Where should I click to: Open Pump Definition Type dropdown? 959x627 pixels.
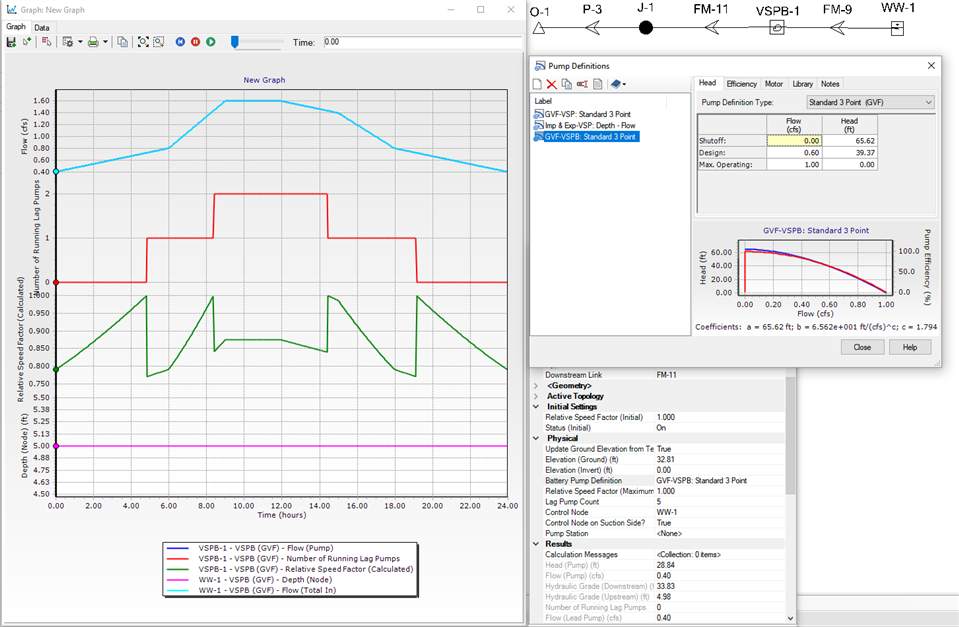point(928,102)
